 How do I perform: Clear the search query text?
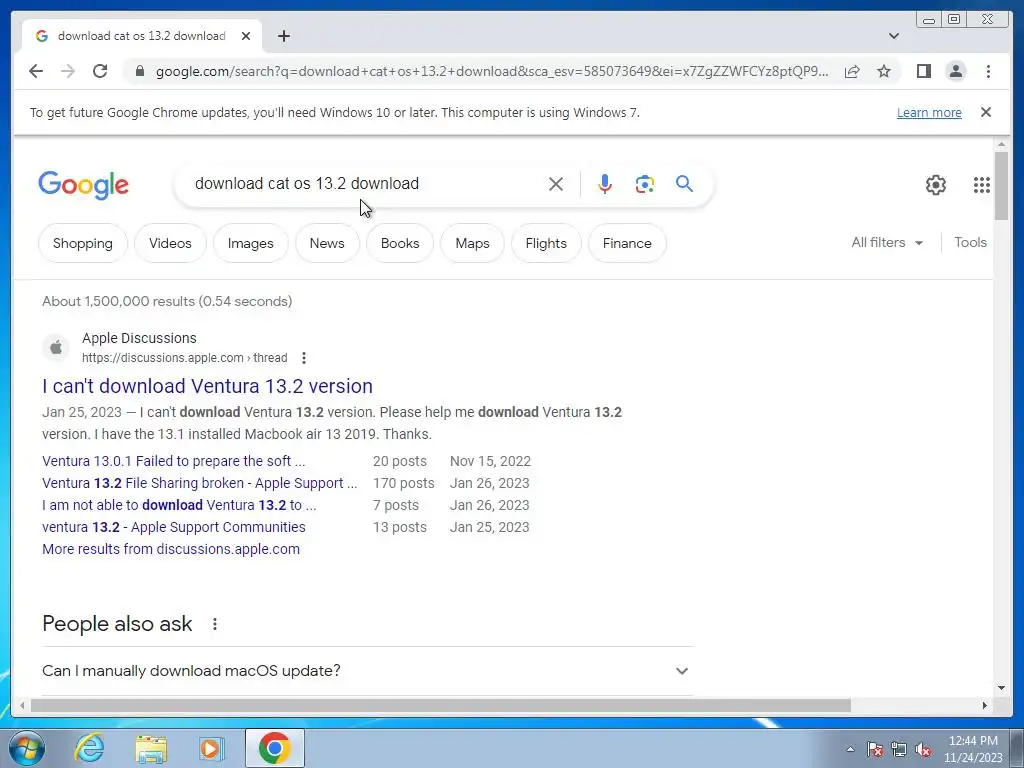tap(556, 184)
